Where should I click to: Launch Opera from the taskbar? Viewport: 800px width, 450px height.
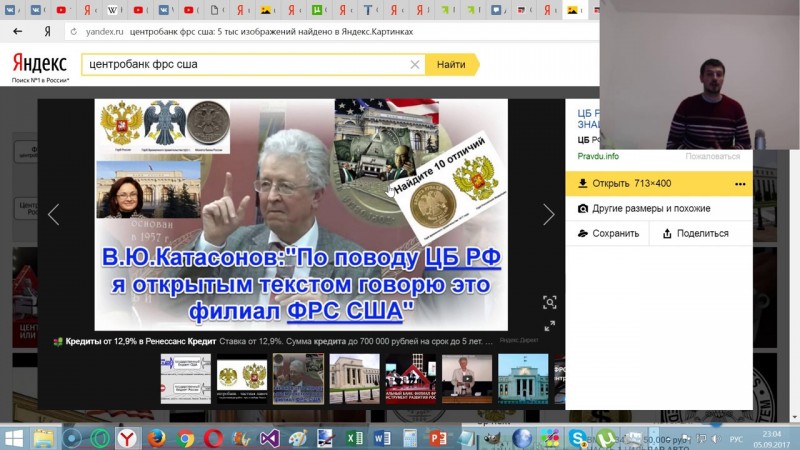pyautogui.click(x=213, y=438)
